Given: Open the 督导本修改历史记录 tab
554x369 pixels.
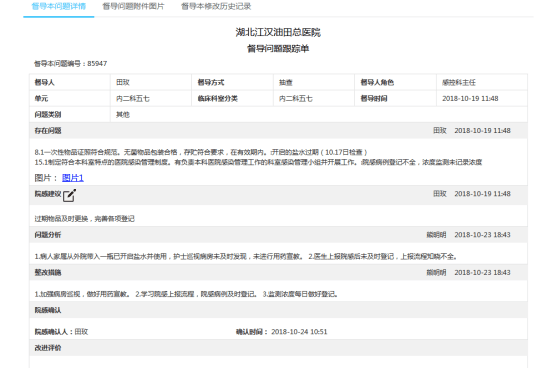Looking at the screenshot, I should click(x=216, y=6).
